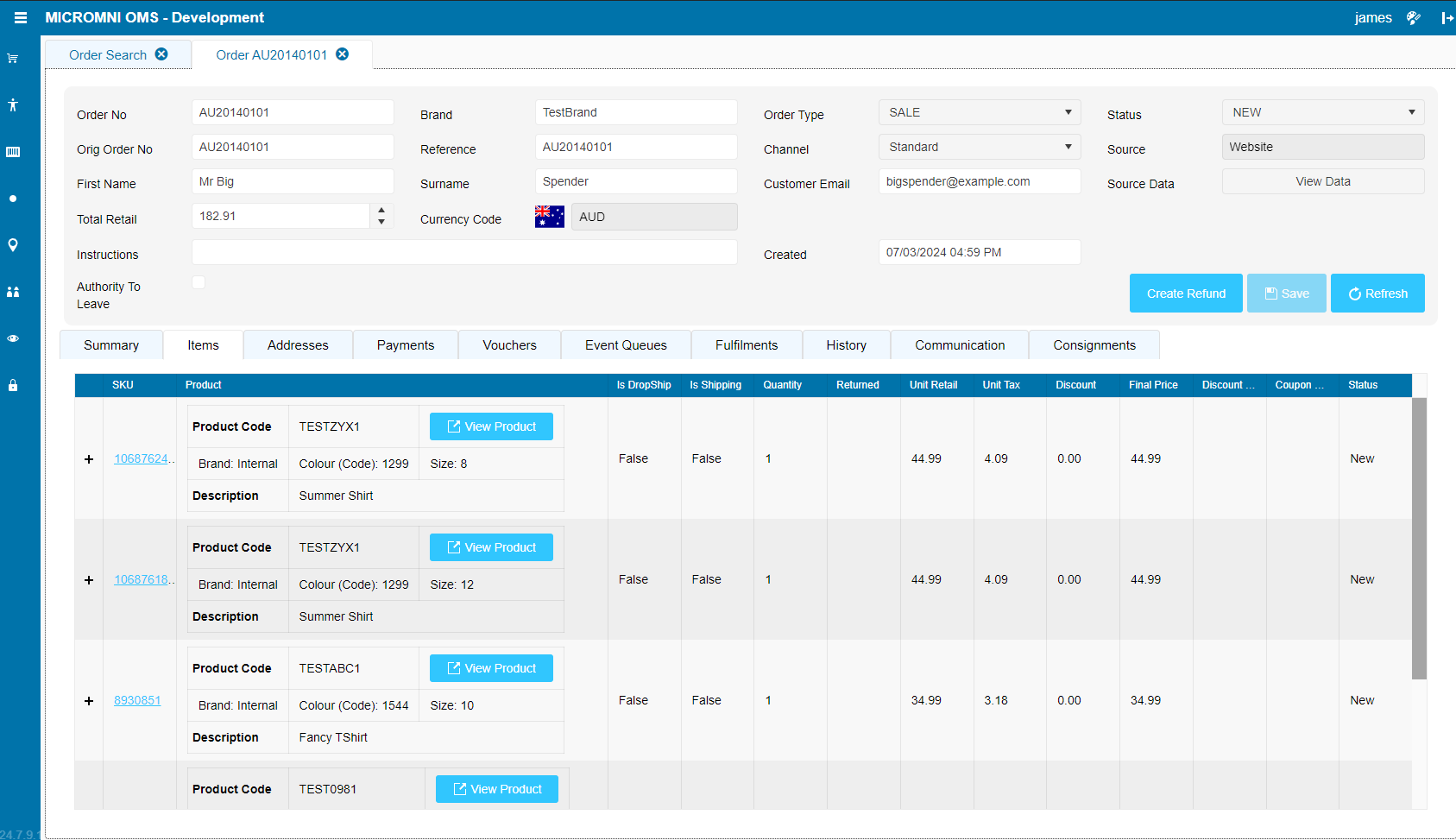1456x840 pixels.
Task: Open the Status dropdown
Action: (x=1323, y=112)
